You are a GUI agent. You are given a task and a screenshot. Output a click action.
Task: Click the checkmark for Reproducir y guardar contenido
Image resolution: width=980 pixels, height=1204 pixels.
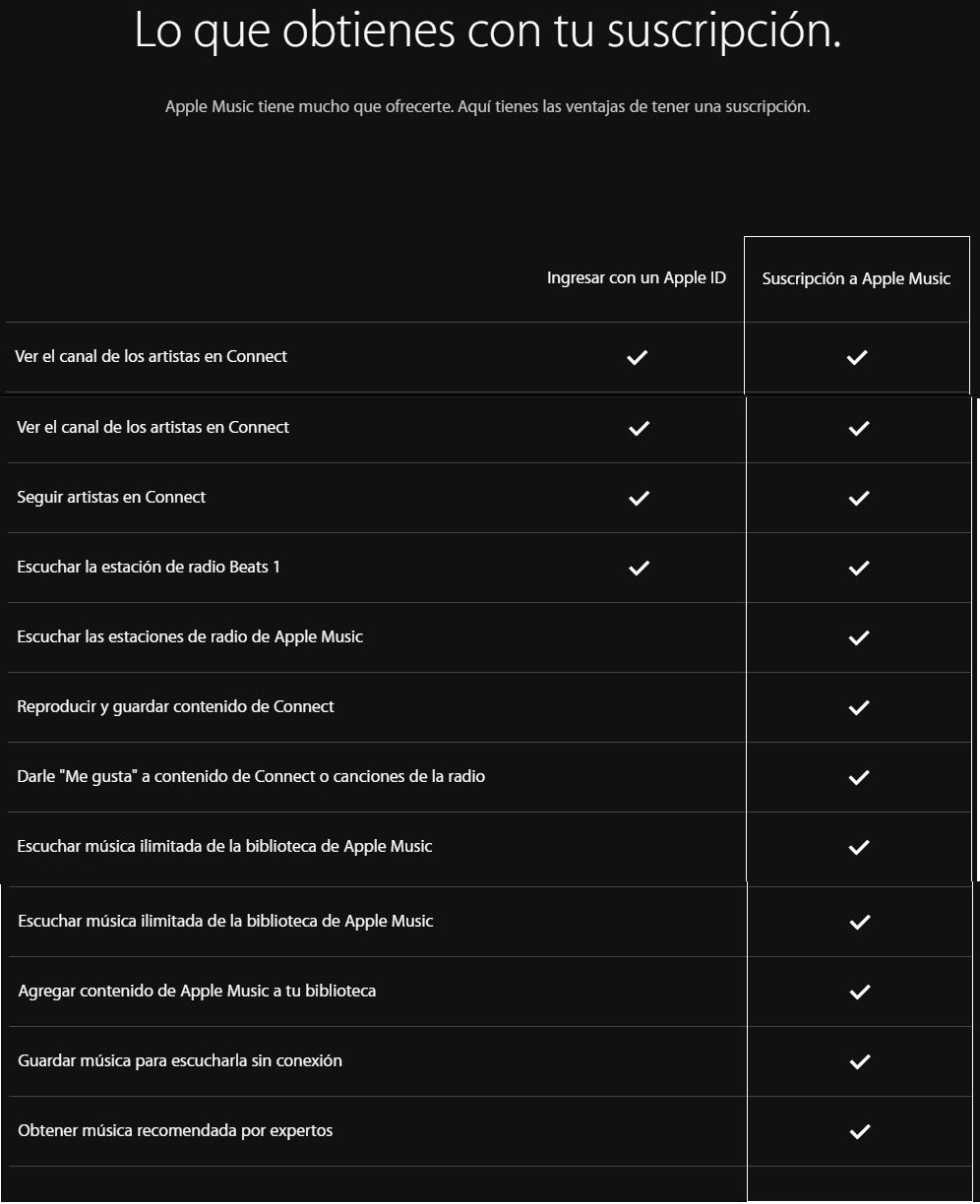click(859, 707)
